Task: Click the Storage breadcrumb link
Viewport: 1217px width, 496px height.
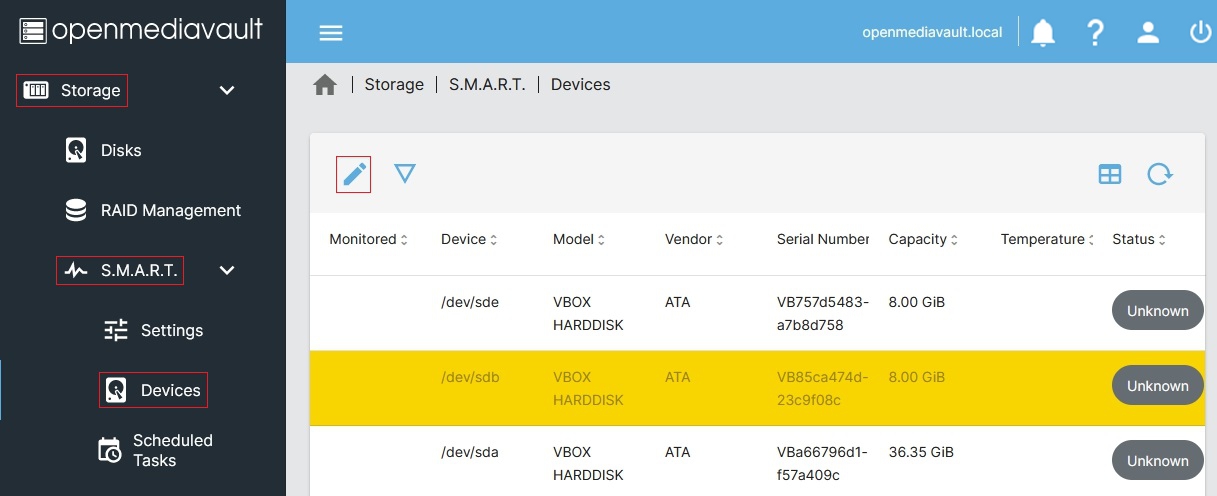Action: coord(394,85)
